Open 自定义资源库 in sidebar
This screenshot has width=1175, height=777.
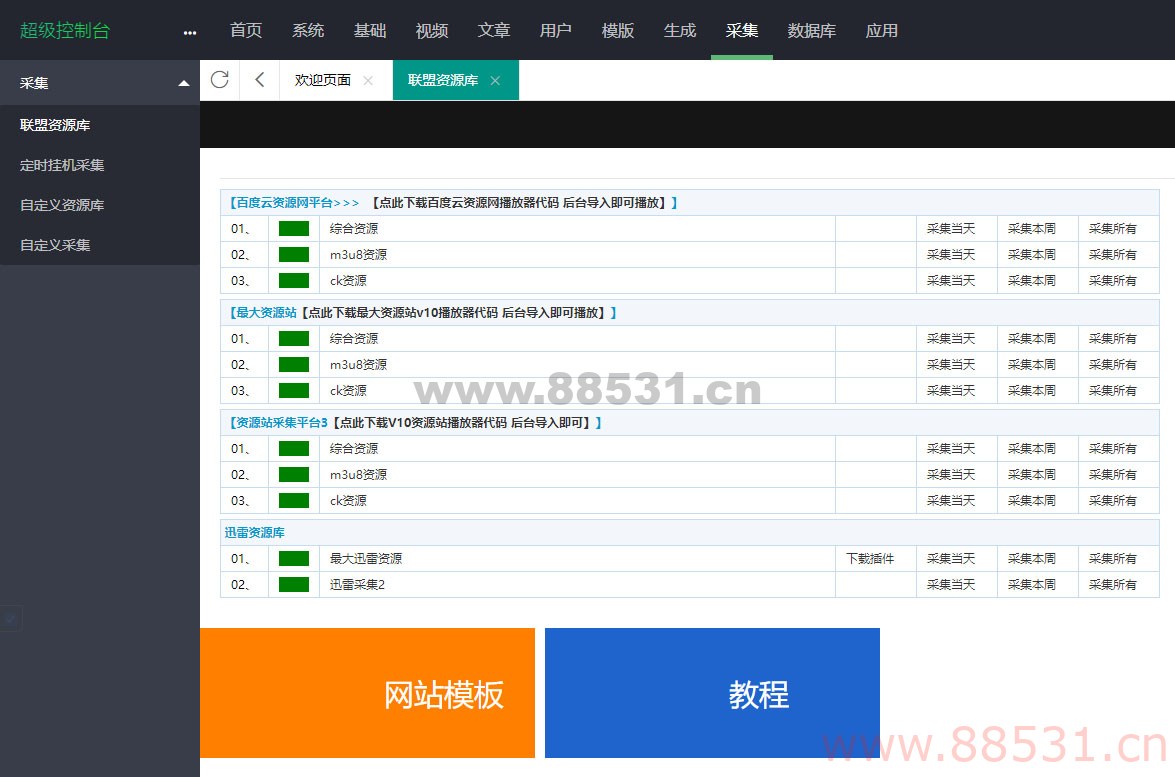coord(62,205)
